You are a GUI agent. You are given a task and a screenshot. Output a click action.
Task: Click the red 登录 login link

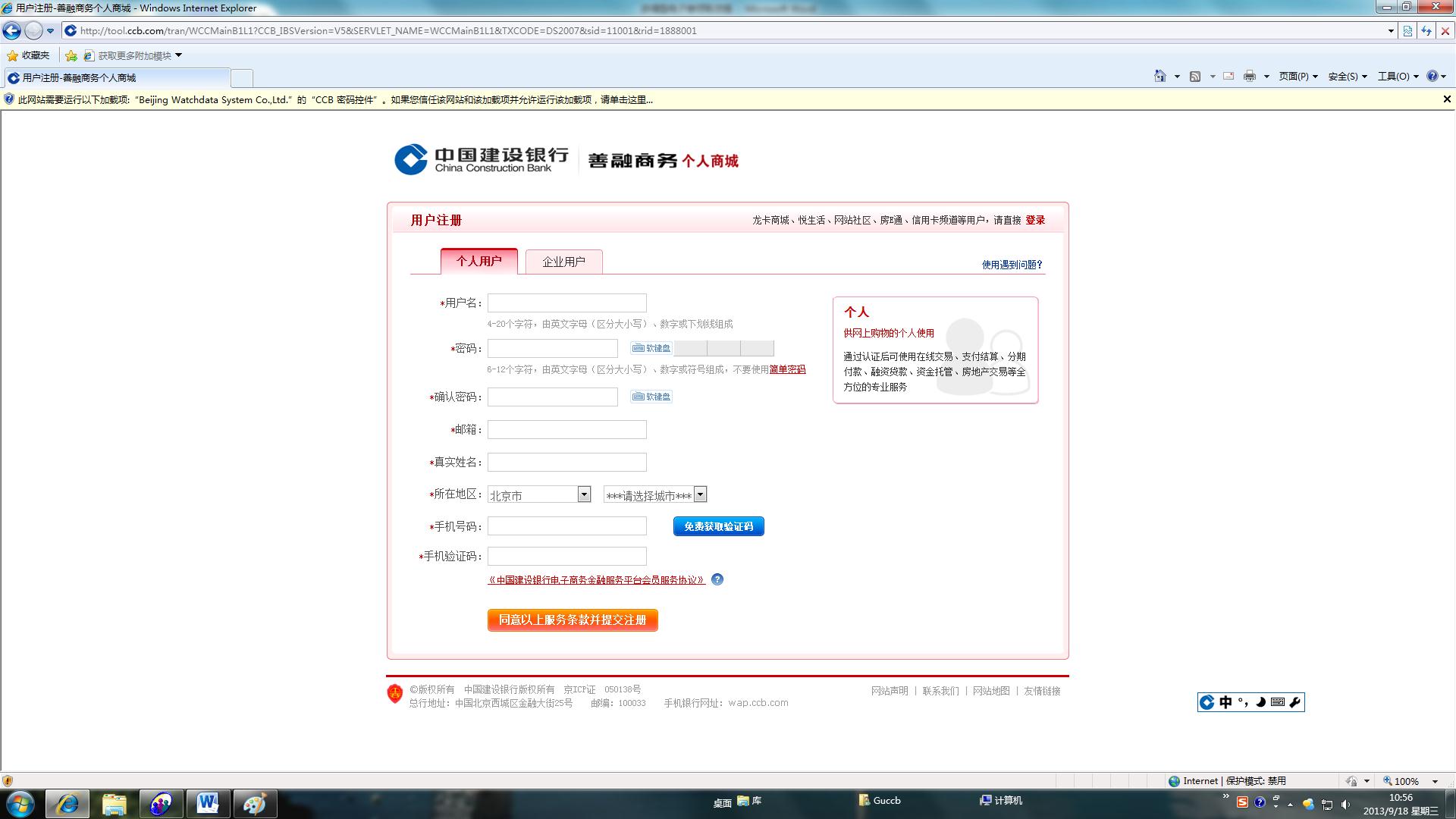1035,220
